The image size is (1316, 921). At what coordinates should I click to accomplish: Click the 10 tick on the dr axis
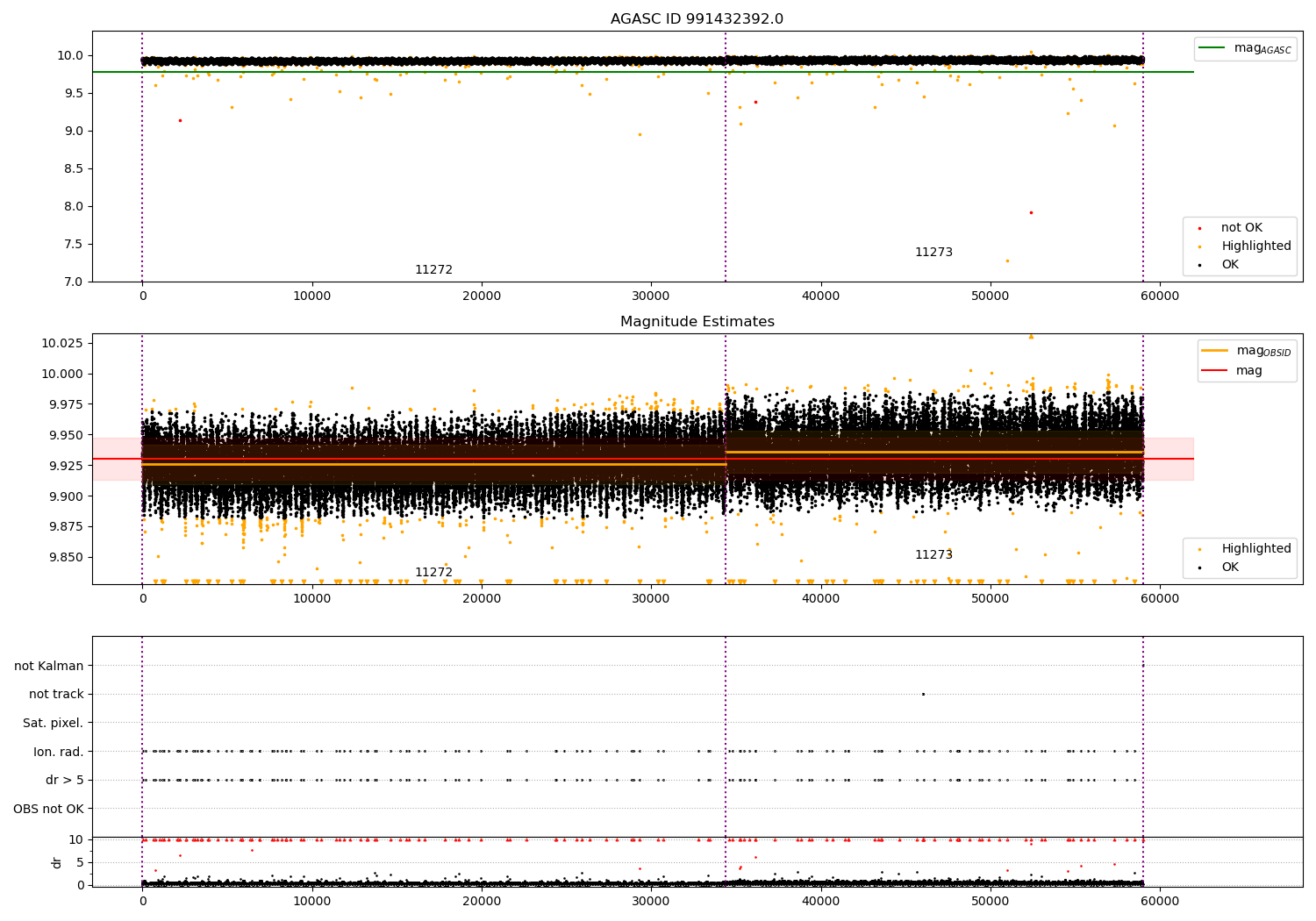point(76,839)
